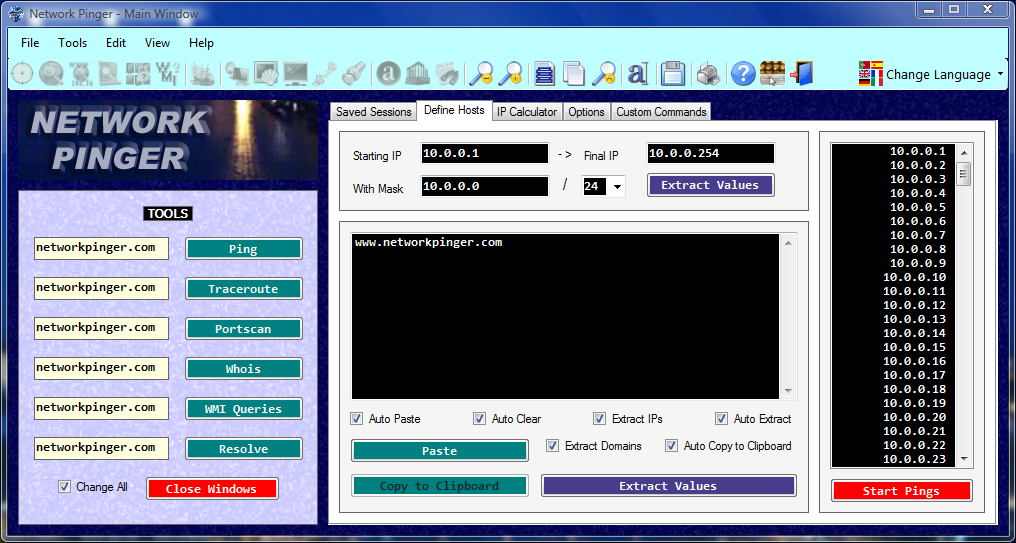Open the Edit menu

pyautogui.click(x=116, y=43)
